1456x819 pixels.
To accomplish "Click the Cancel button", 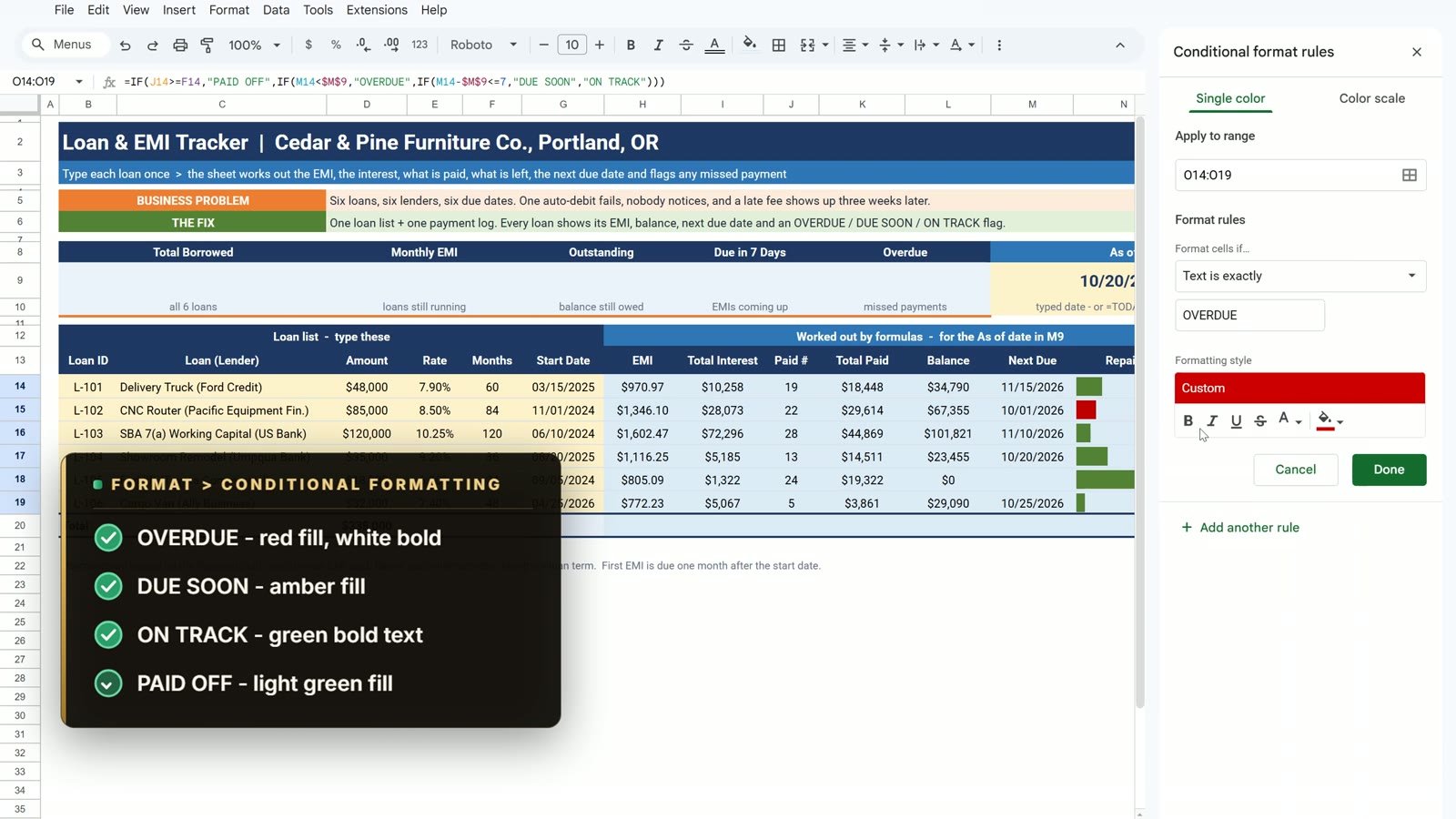I will coord(1295,470).
